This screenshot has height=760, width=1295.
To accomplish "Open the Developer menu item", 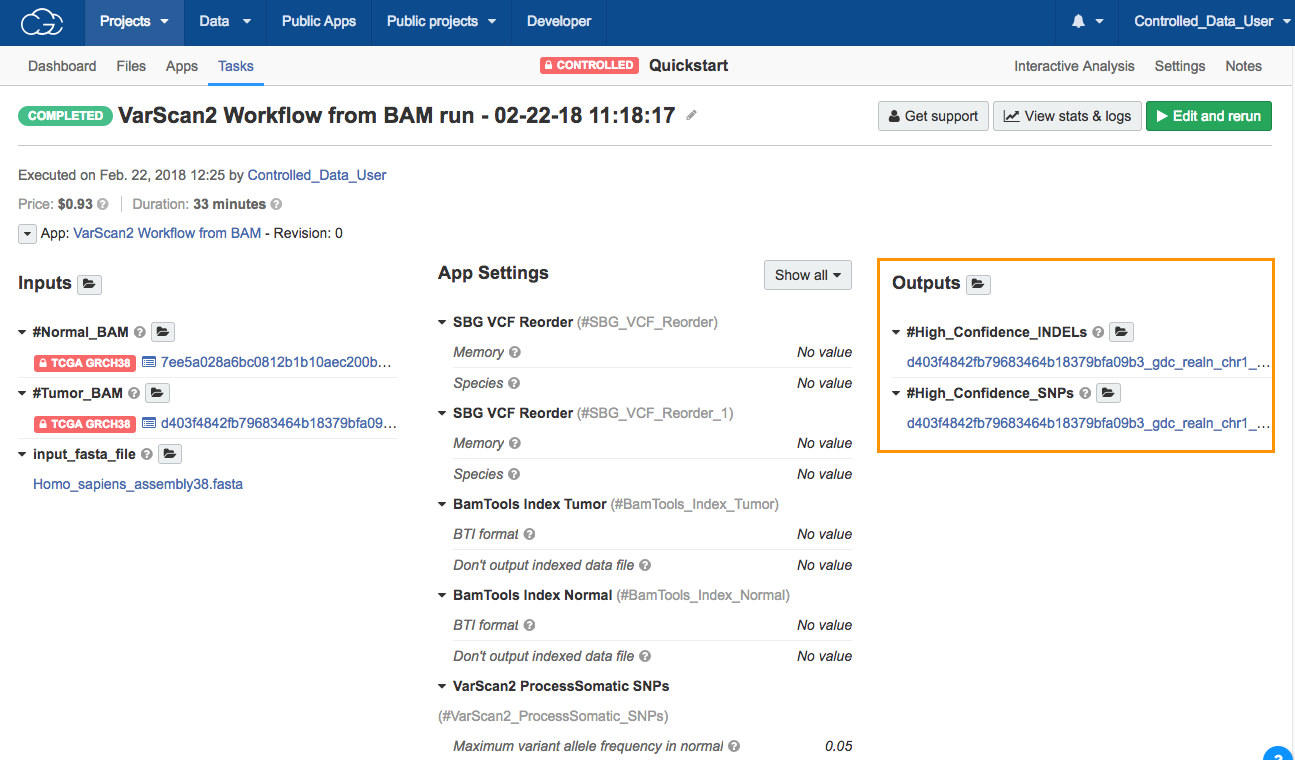I will point(559,21).
